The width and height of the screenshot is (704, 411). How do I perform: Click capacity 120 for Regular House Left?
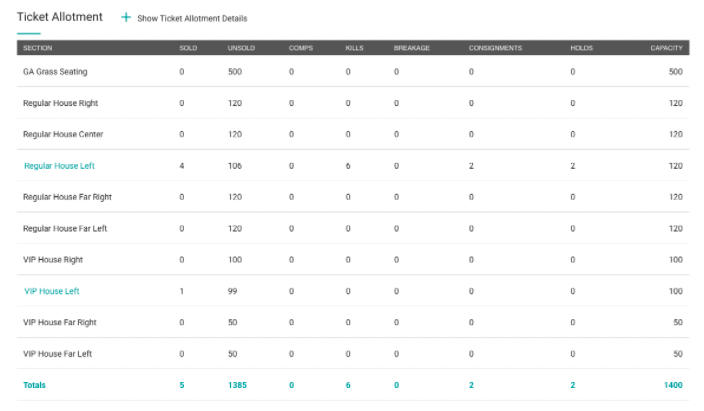pyautogui.click(x=676, y=166)
